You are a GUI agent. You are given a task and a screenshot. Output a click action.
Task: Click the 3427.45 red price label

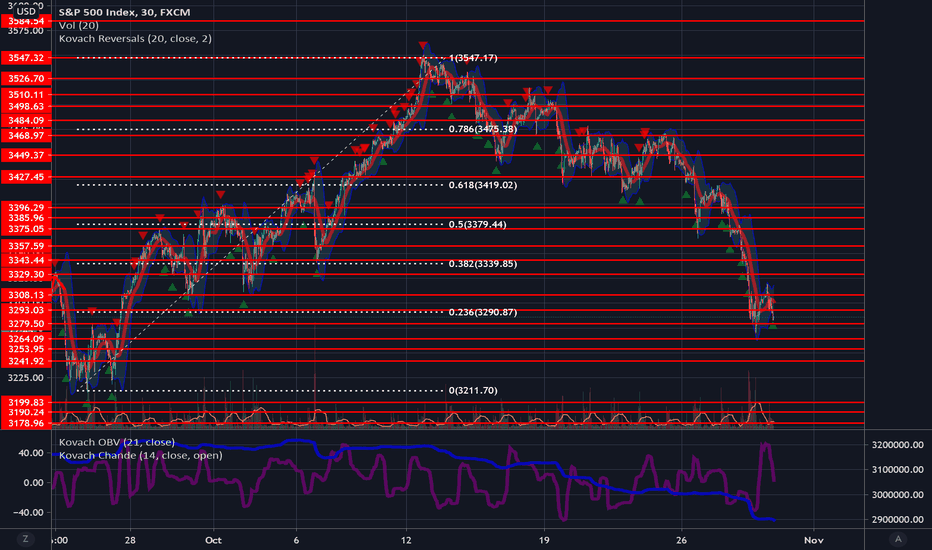tap(26, 177)
